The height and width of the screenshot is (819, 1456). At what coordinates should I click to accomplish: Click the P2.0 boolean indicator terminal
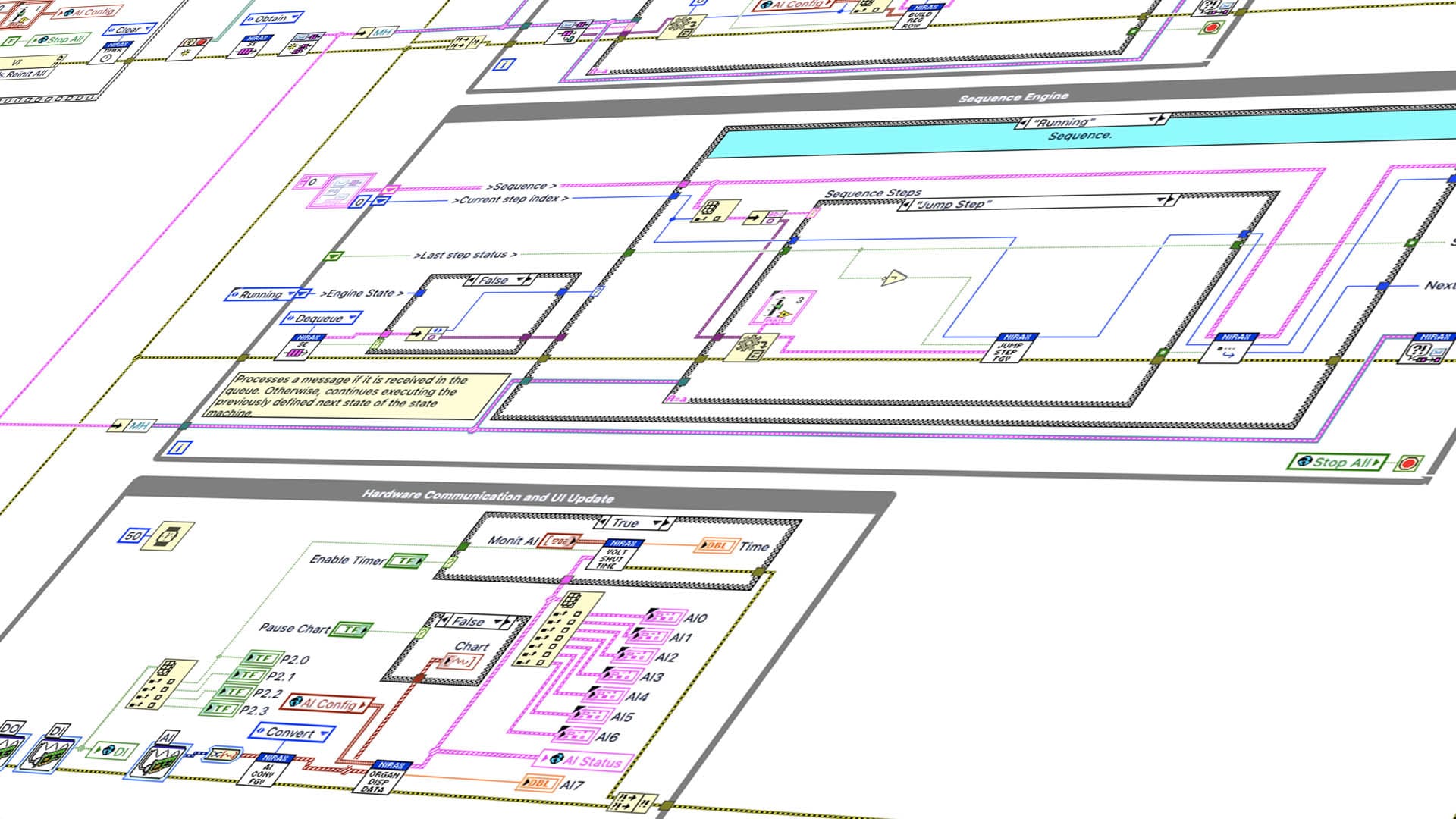coord(262,658)
